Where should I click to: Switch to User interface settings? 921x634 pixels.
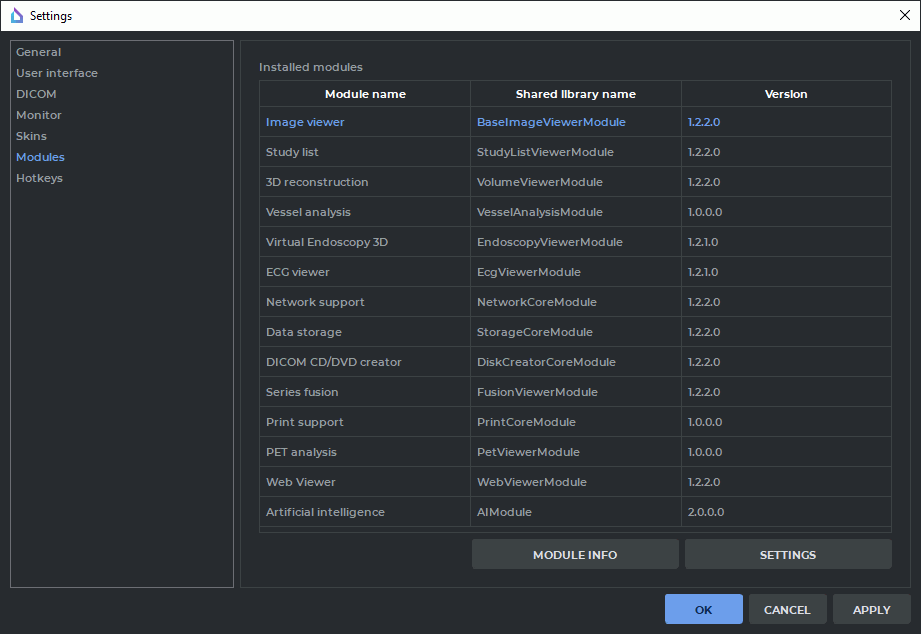coord(57,73)
